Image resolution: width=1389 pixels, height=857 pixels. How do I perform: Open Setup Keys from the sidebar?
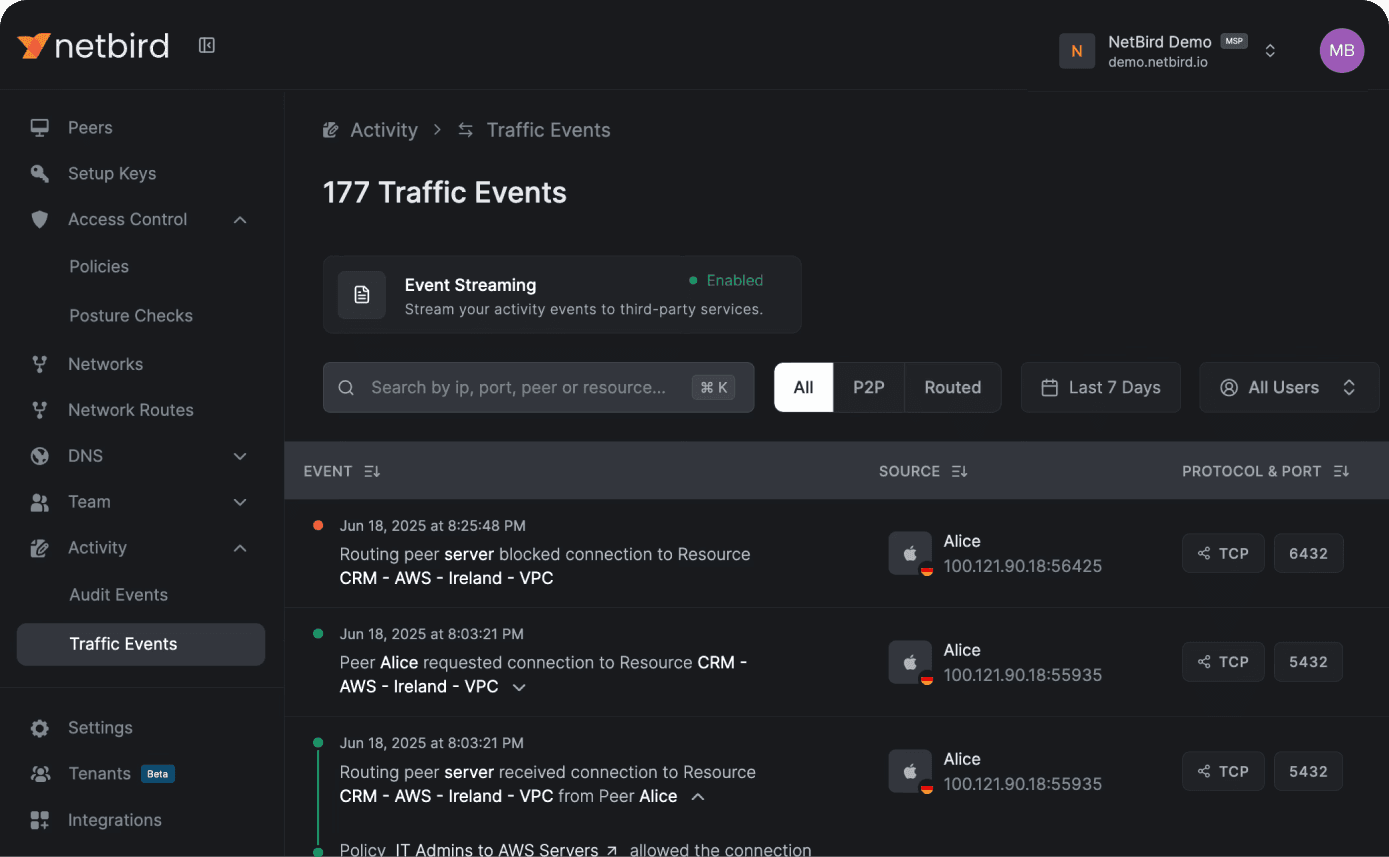point(111,173)
